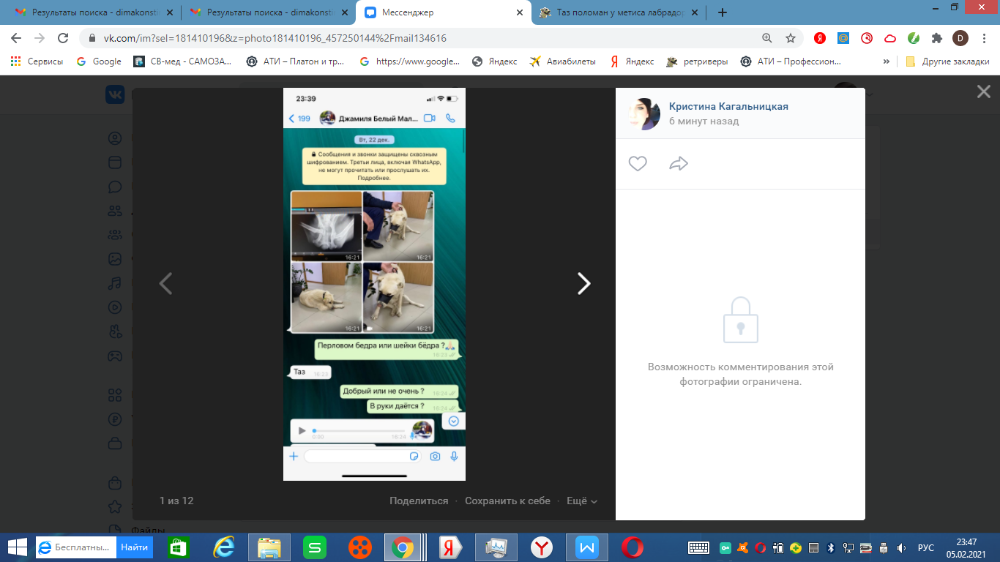Screen dimensions: 1000x562
Task: Expand the Ещё dropdown menu
Action: pos(582,501)
